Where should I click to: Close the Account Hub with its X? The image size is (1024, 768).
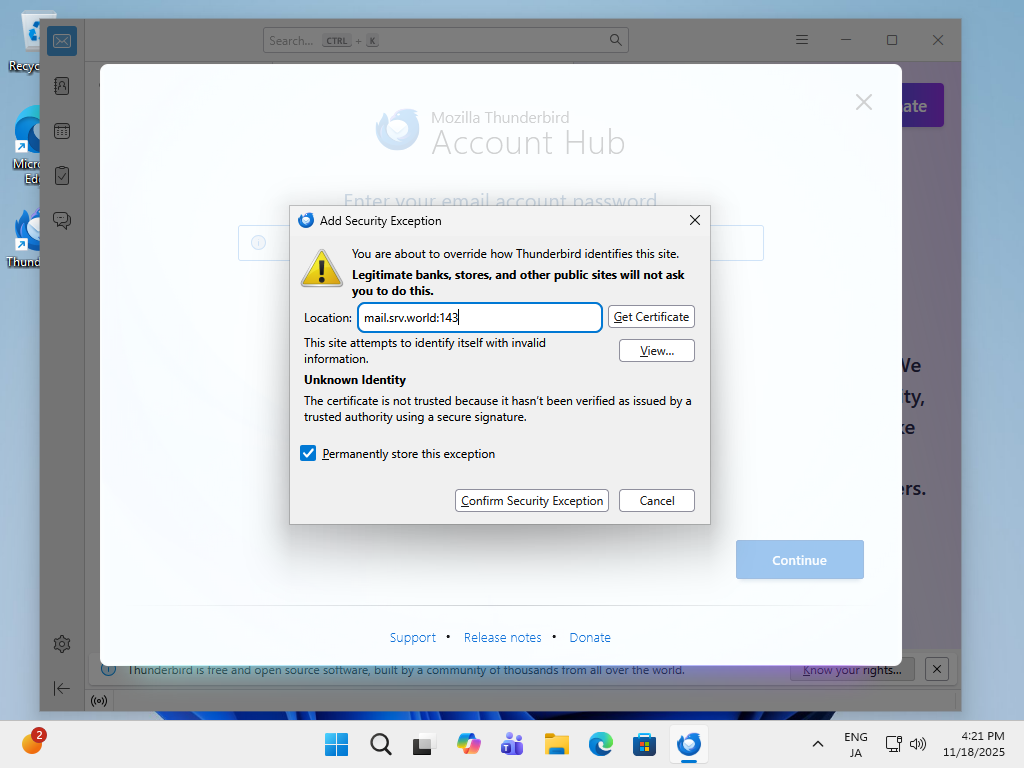tap(864, 102)
